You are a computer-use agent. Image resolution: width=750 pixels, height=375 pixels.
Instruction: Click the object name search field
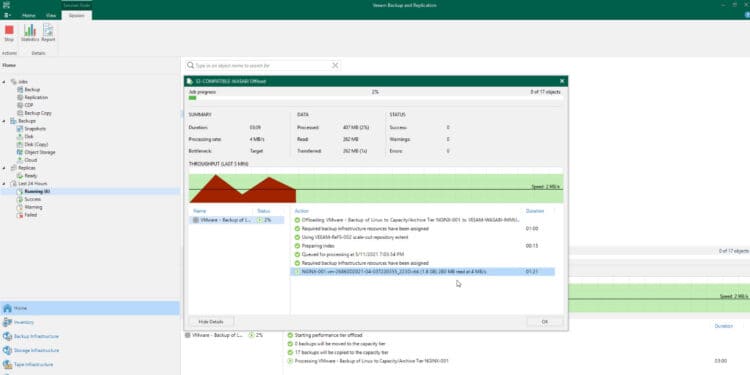258,66
